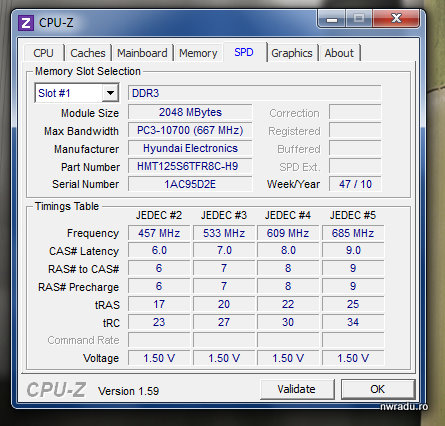This screenshot has height=426, width=445.
Task: Click the Week/Year 47 / 10 field
Action: [355, 184]
